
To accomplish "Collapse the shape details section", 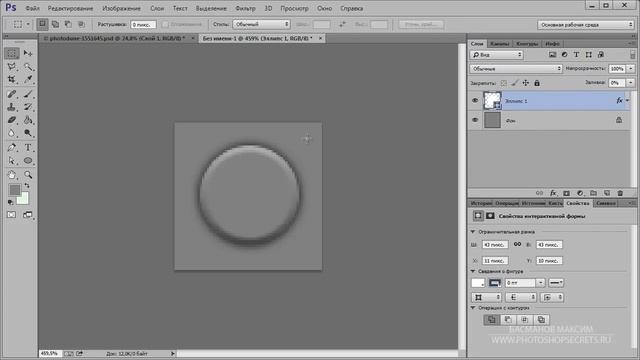I will tap(473, 271).
